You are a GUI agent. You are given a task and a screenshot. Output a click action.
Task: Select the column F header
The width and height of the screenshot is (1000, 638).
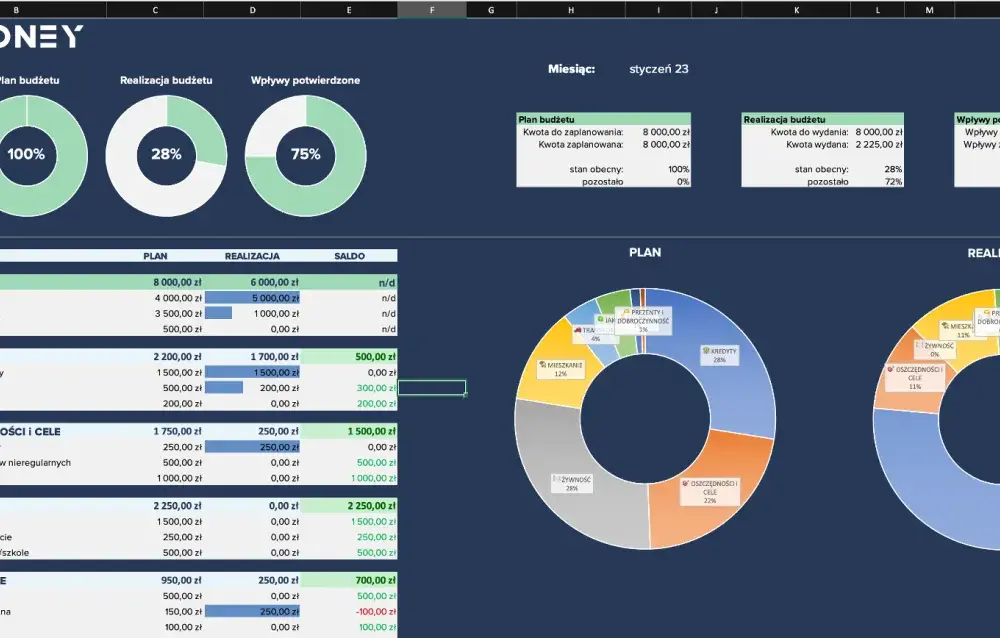pyautogui.click(x=432, y=10)
